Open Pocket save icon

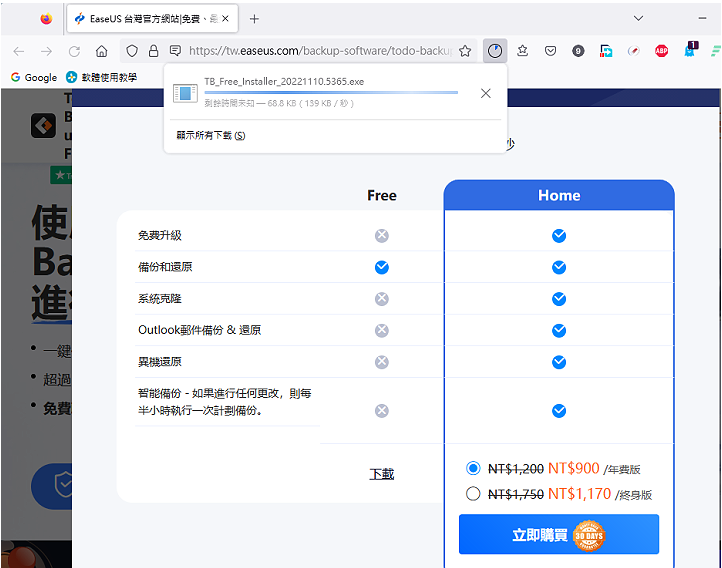(550, 51)
